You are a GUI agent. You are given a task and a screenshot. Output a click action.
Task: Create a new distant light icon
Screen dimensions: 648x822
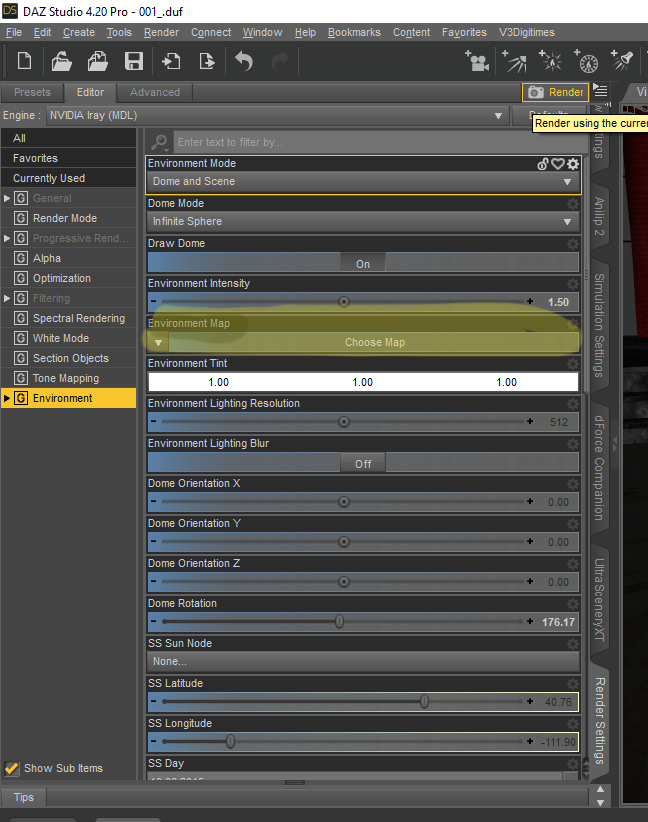(514, 61)
